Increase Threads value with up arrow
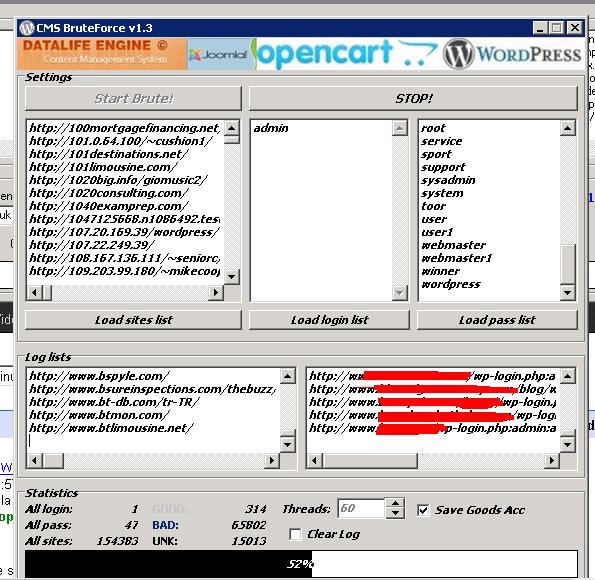The height and width of the screenshot is (580, 595). tap(395, 503)
